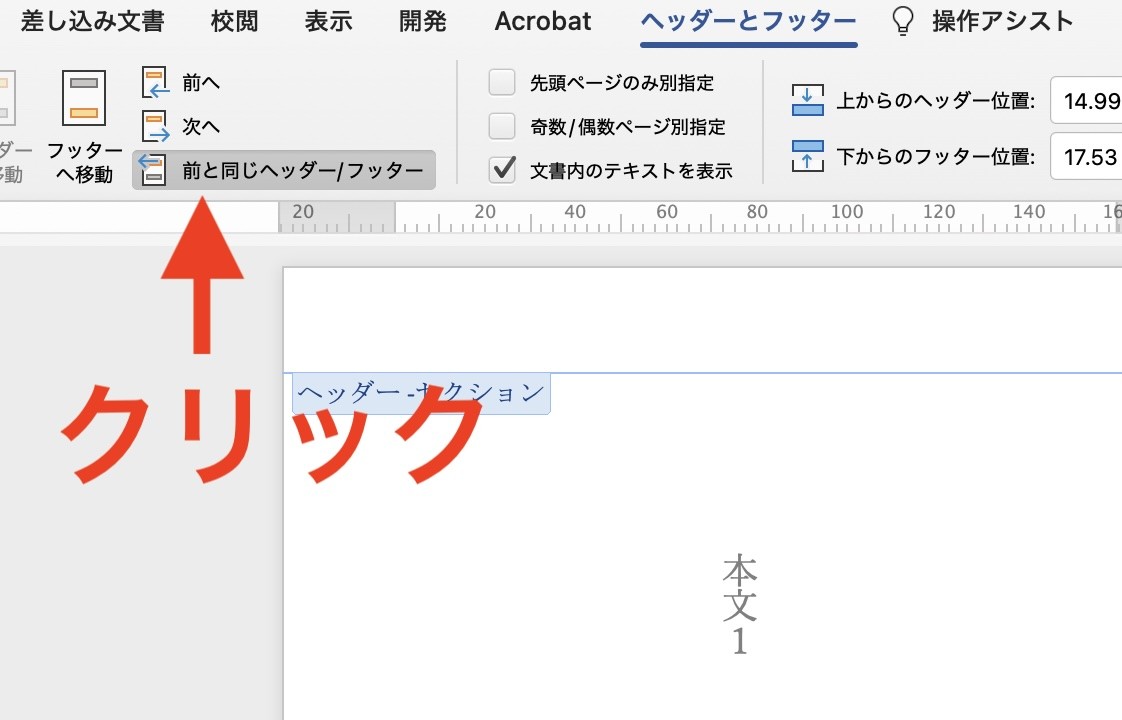This screenshot has height=720, width=1122.
Task: Open the 表示 tab
Action: click(x=328, y=21)
